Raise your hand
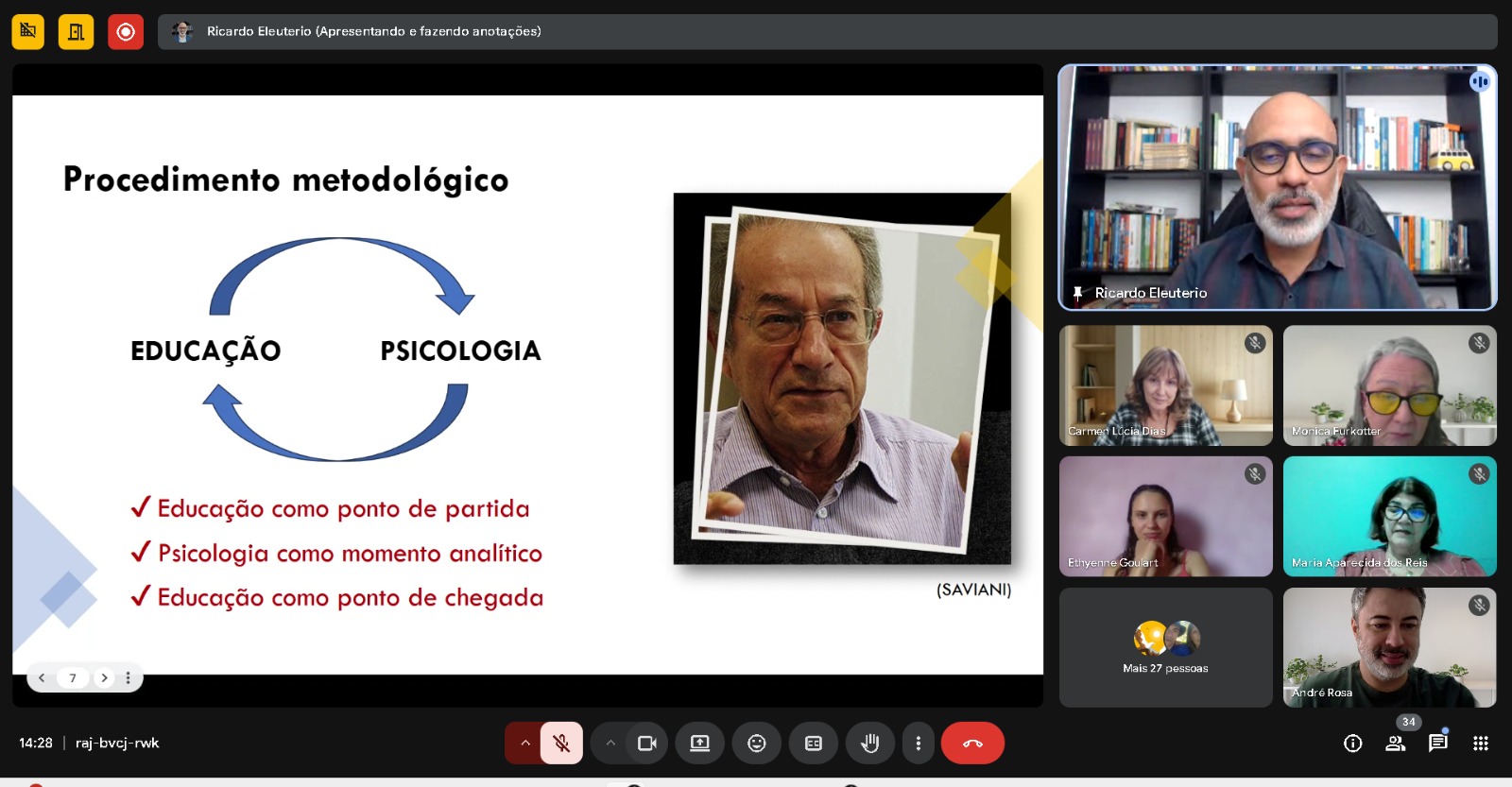Image resolution: width=1512 pixels, height=787 pixels. click(869, 744)
